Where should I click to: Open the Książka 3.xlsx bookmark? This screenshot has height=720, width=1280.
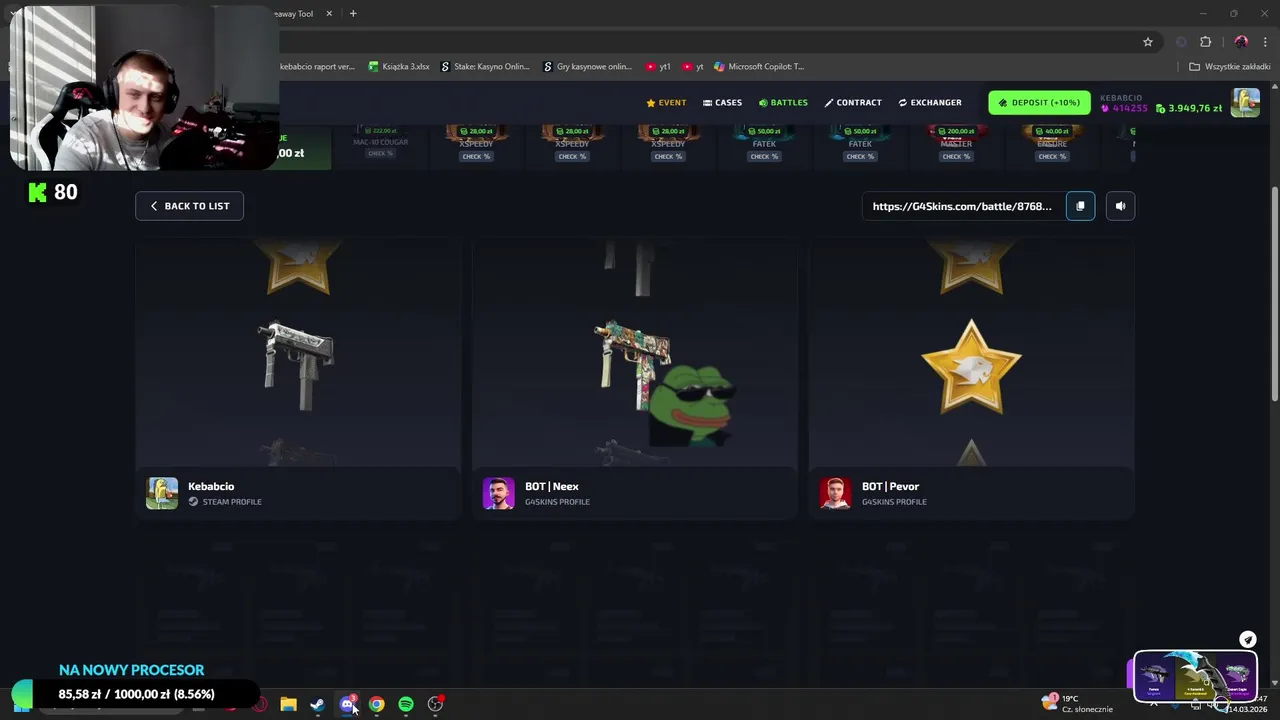point(399,67)
